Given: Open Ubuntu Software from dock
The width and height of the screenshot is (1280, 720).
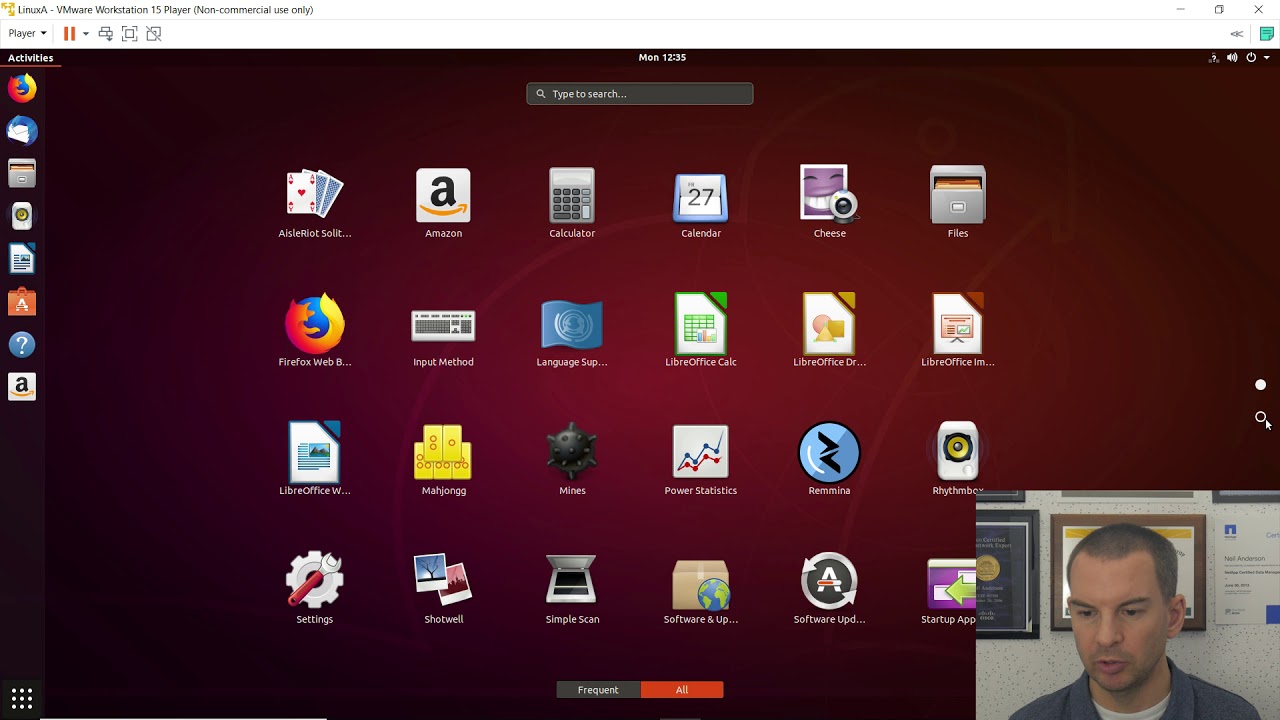Looking at the screenshot, I should [22, 302].
